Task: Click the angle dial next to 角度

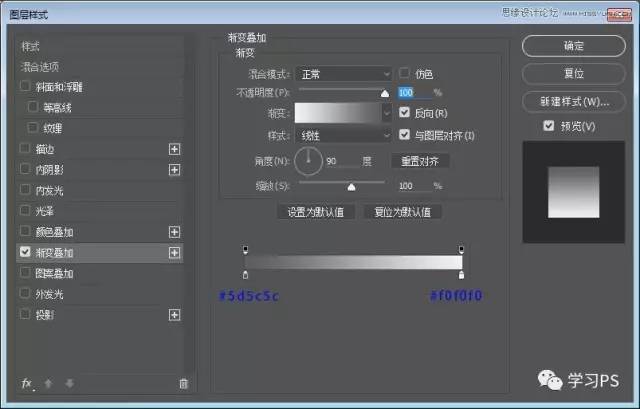Action: (x=308, y=160)
